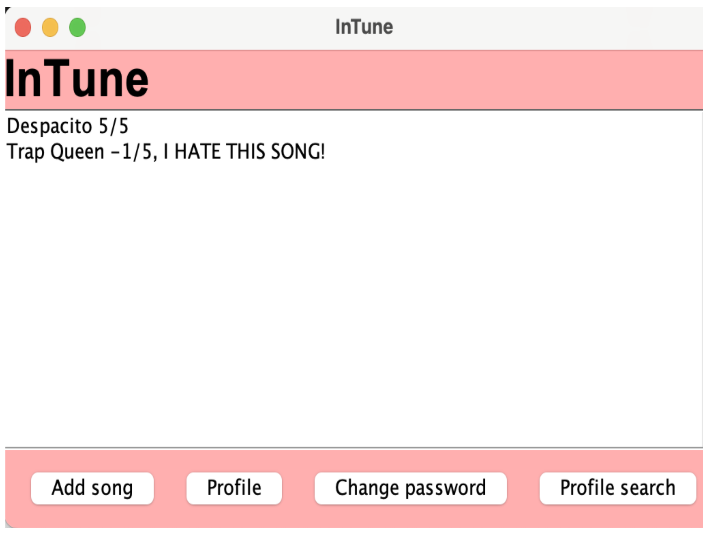Image resolution: width=714 pixels, height=536 pixels.
Task: Open Profile search
Action: pyautogui.click(x=617, y=488)
